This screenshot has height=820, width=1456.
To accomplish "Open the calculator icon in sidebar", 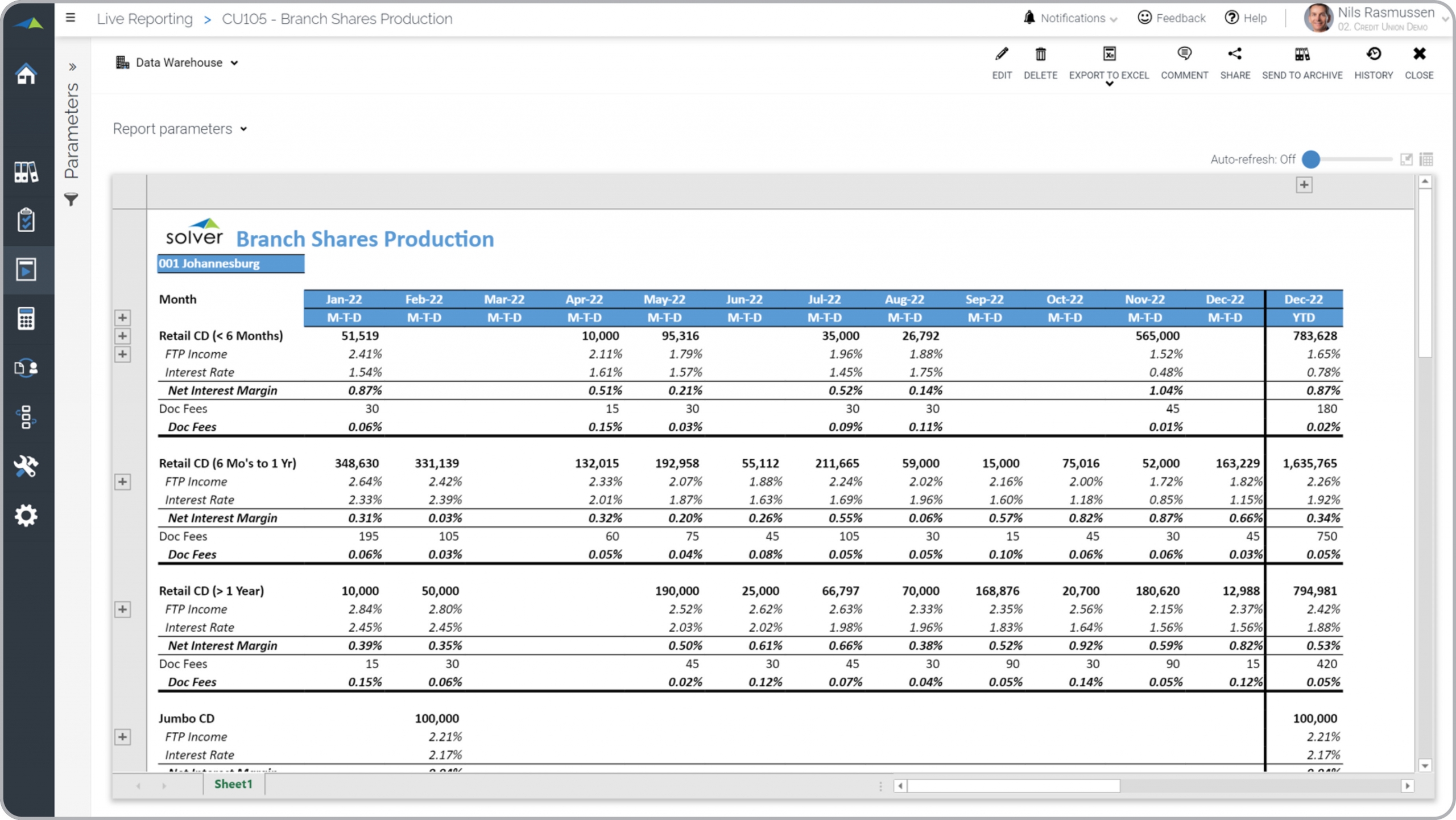I will (x=26, y=319).
